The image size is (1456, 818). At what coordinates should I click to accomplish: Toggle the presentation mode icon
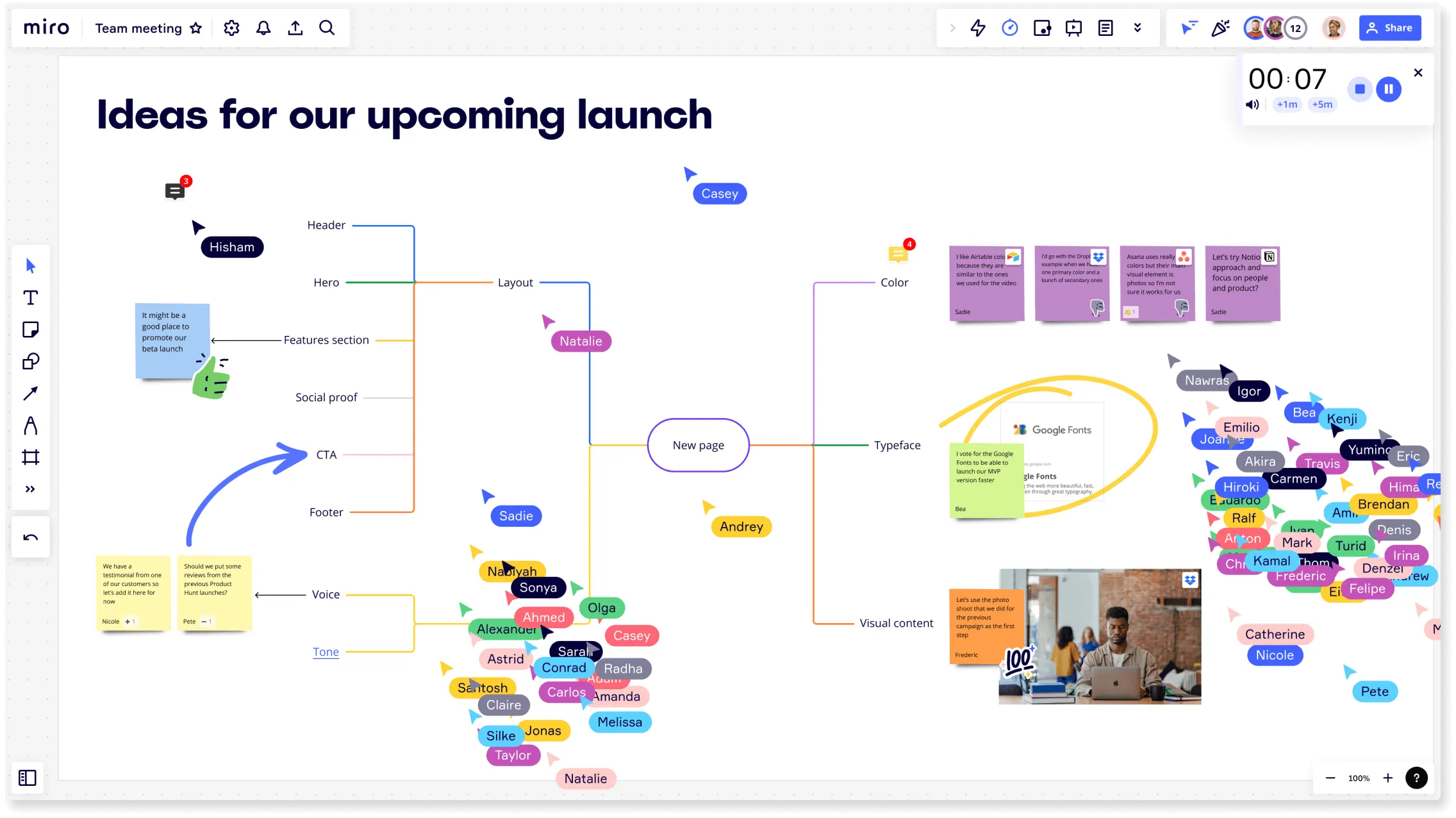coord(1074,27)
